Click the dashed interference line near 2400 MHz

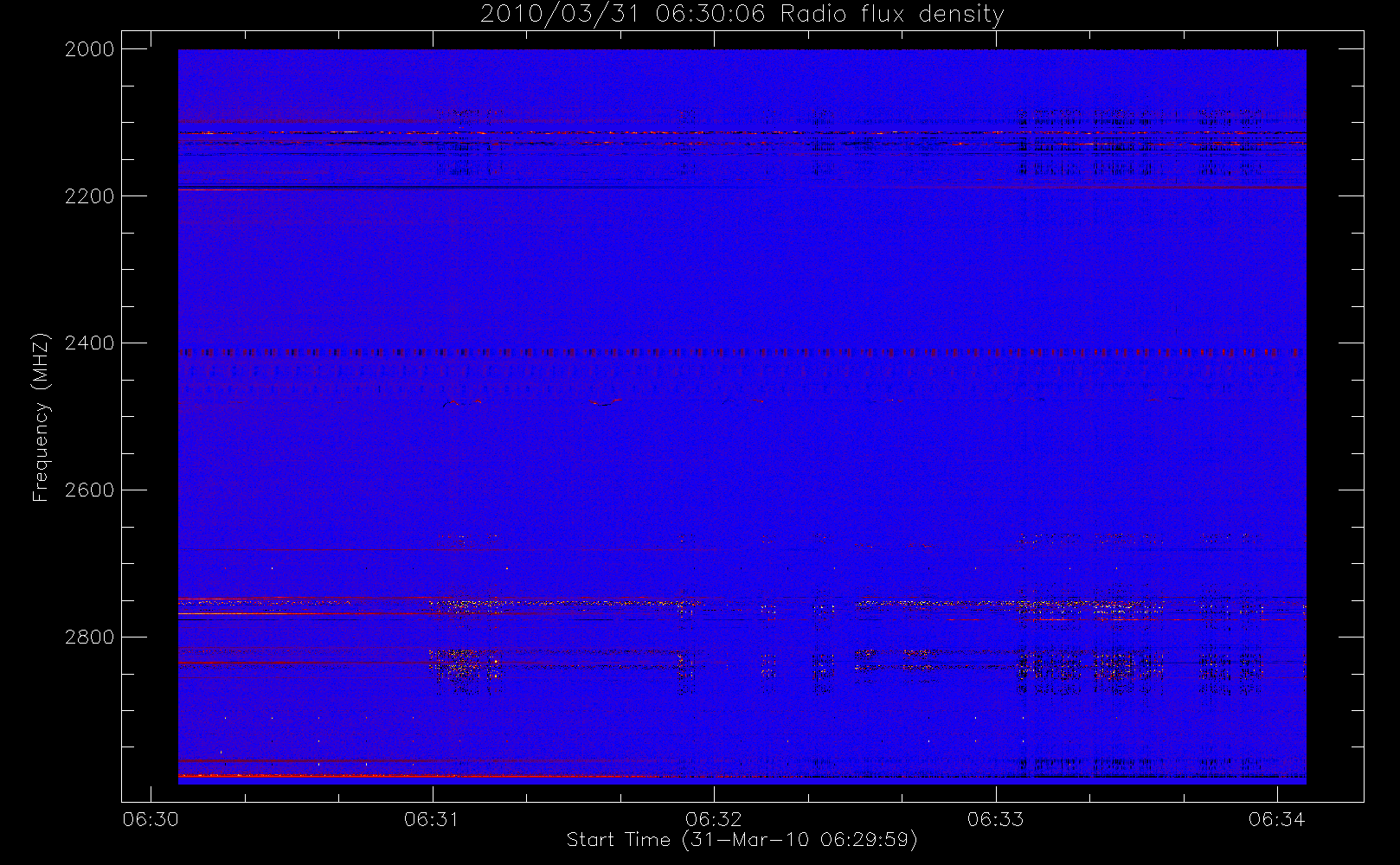coord(742,353)
